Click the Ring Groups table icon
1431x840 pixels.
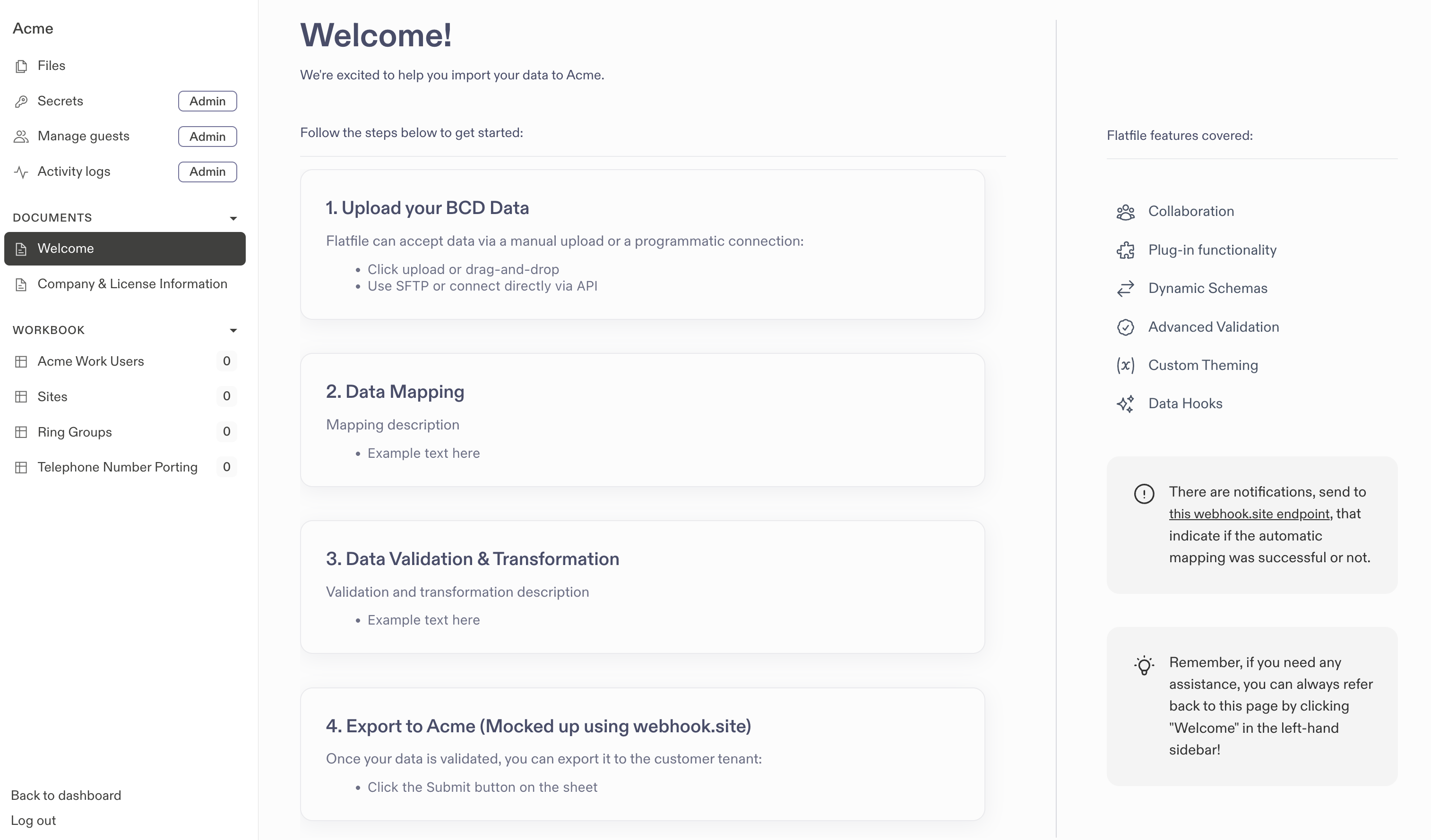pos(21,432)
